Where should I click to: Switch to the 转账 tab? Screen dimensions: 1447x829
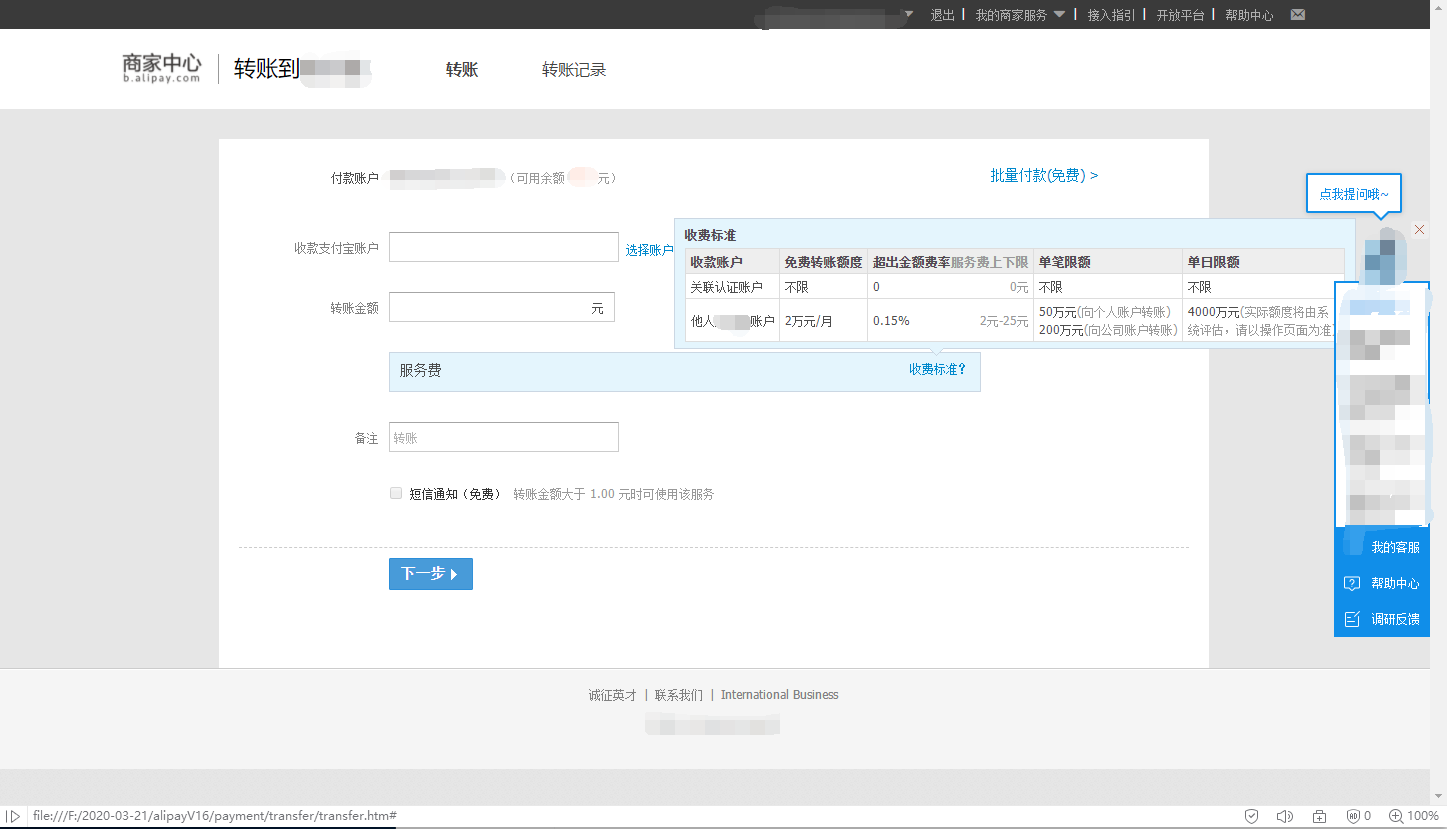tap(462, 70)
